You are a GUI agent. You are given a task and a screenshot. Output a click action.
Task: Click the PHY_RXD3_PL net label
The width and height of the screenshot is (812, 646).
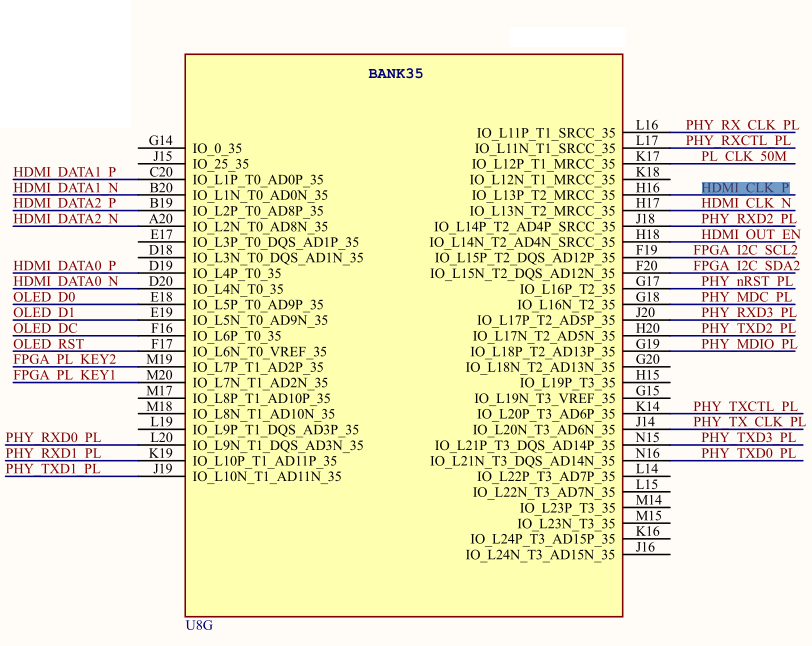click(749, 312)
